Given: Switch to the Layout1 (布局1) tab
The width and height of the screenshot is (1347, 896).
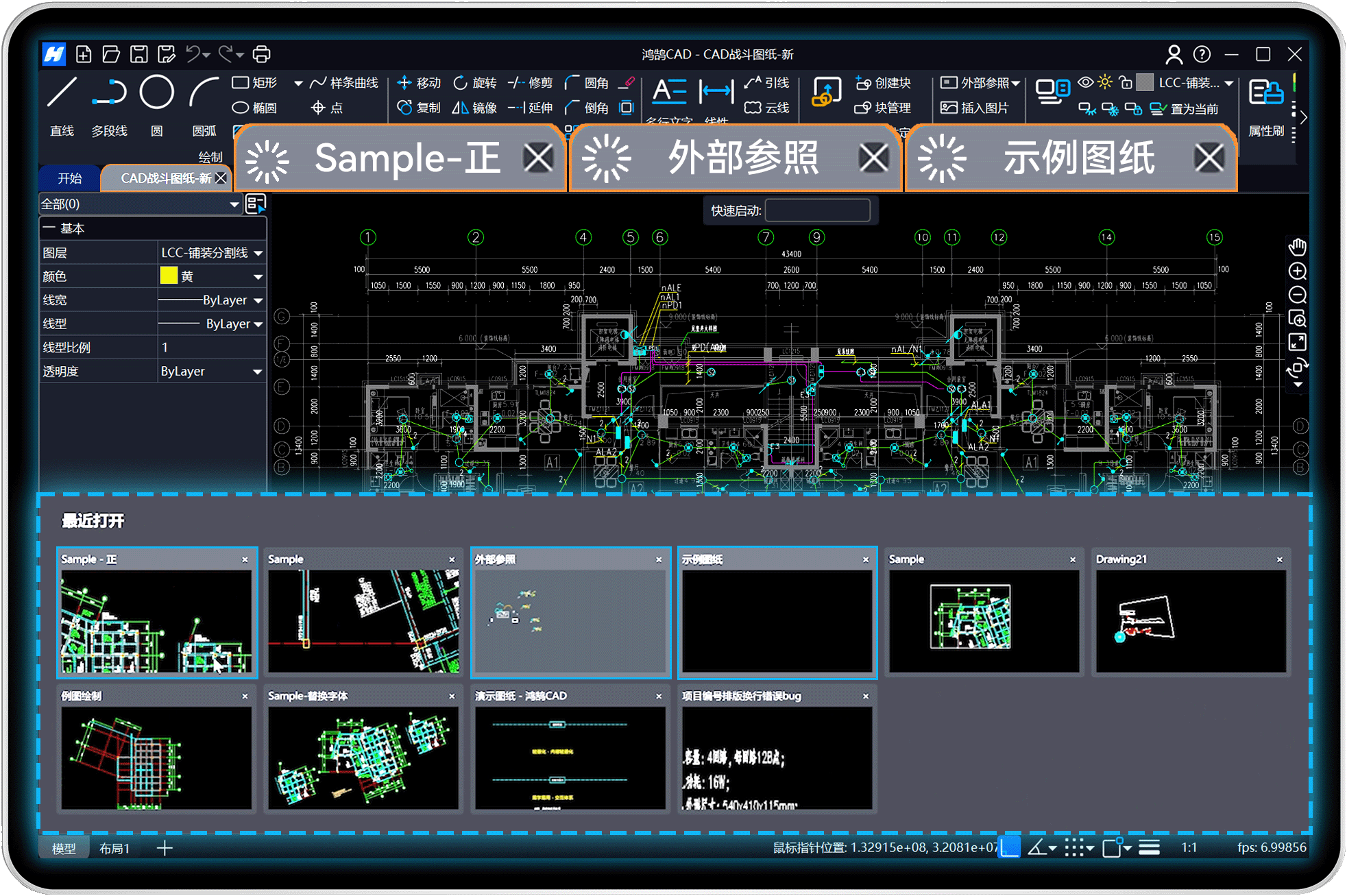Looking at the screenshot, I should [114, 849].
